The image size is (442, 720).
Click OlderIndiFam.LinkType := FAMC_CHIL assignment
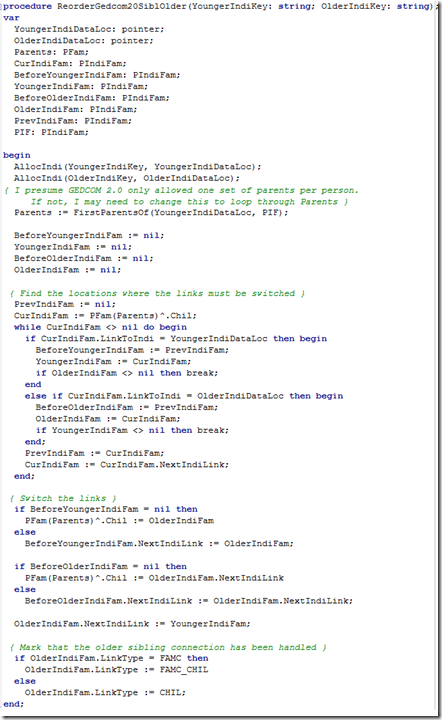tap(116, 670)
